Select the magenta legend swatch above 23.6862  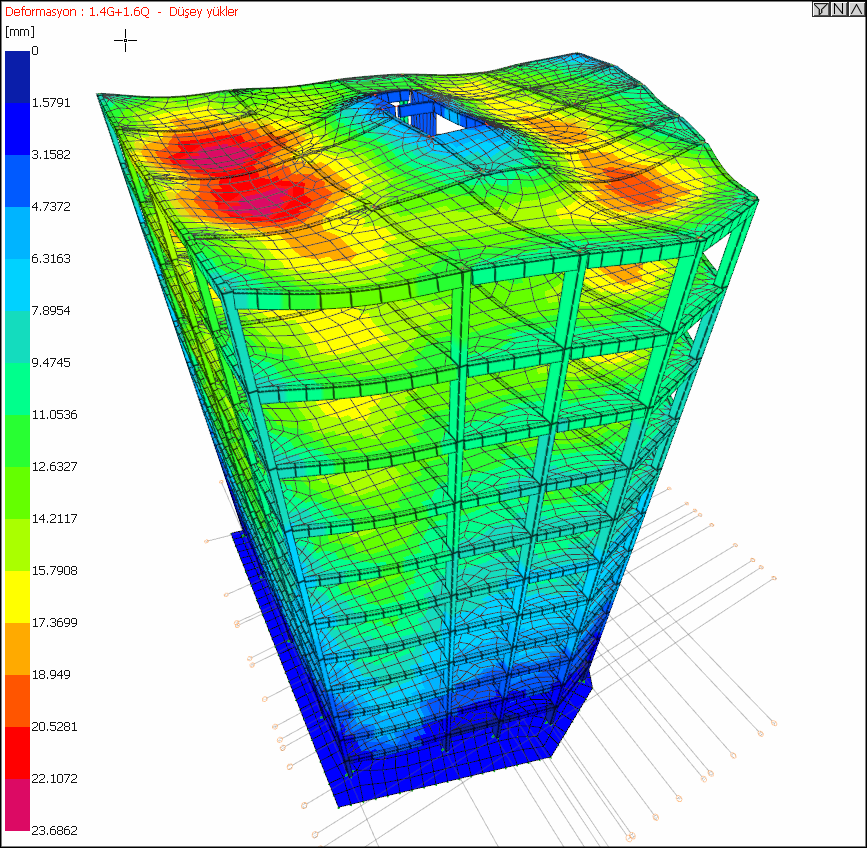17,805
